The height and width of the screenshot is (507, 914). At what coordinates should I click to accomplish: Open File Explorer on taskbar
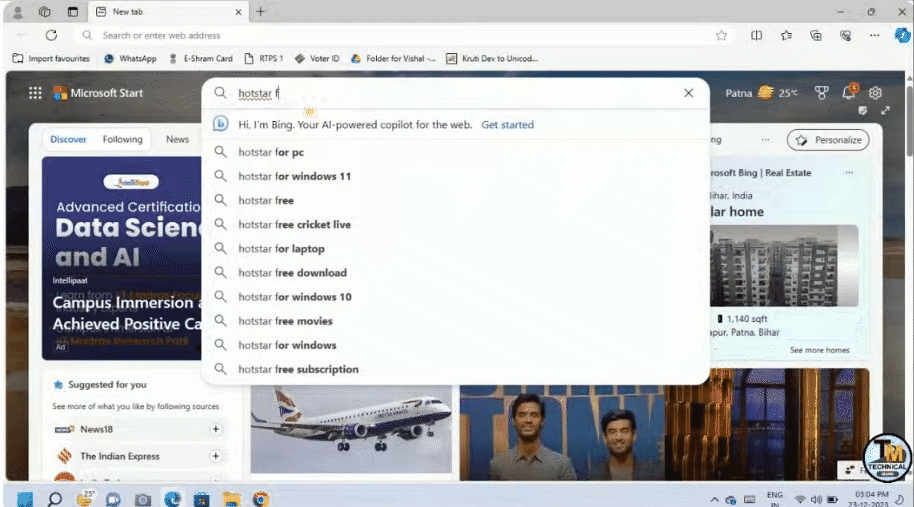click(x=231, y=499)
